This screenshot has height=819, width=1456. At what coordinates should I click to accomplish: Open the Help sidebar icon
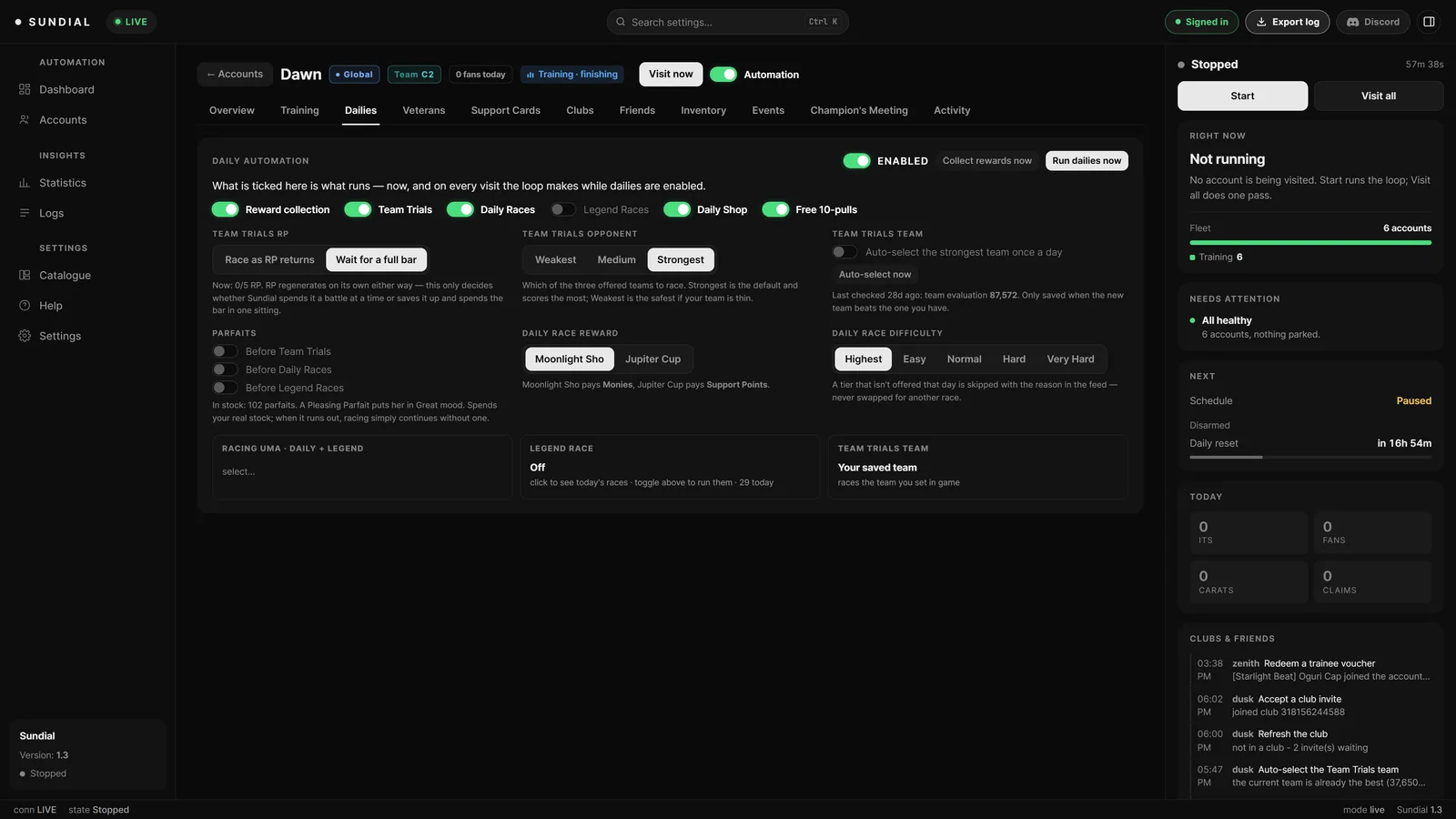(25, 306)
